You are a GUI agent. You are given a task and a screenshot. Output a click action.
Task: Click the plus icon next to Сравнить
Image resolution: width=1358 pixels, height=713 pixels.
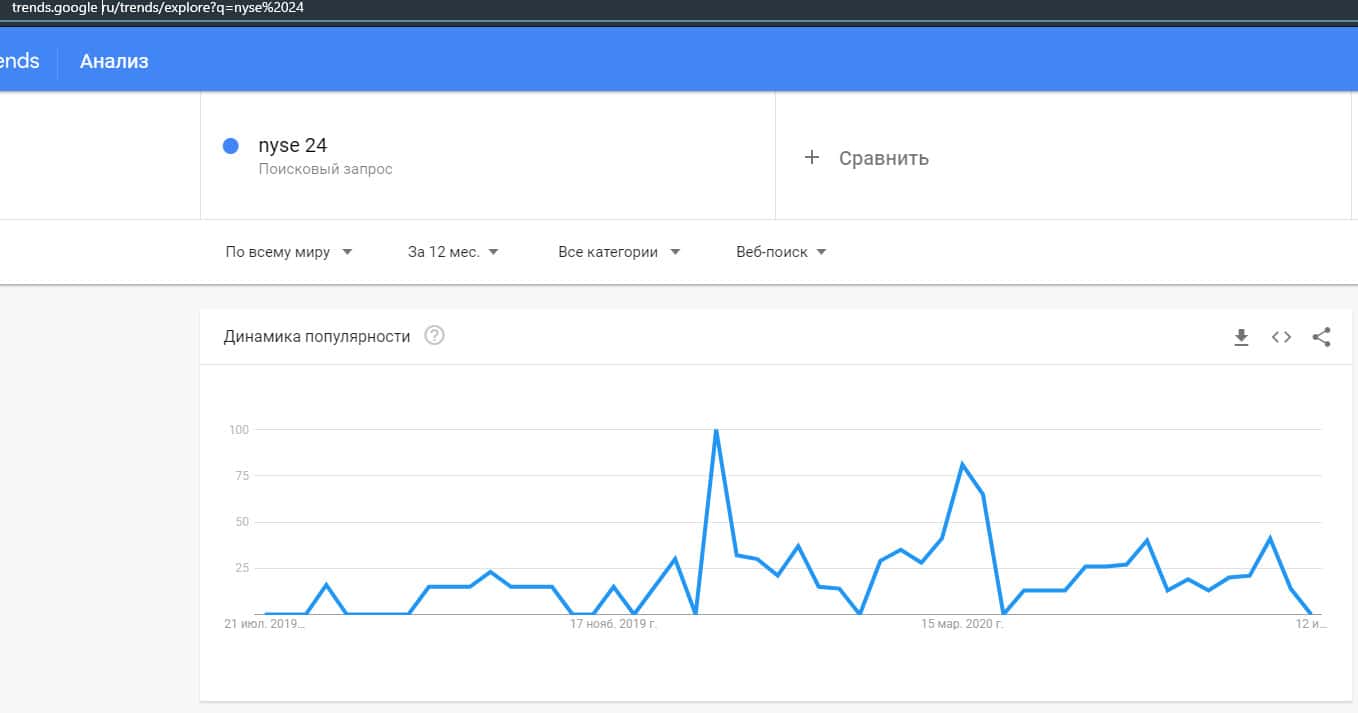[812, 158]
